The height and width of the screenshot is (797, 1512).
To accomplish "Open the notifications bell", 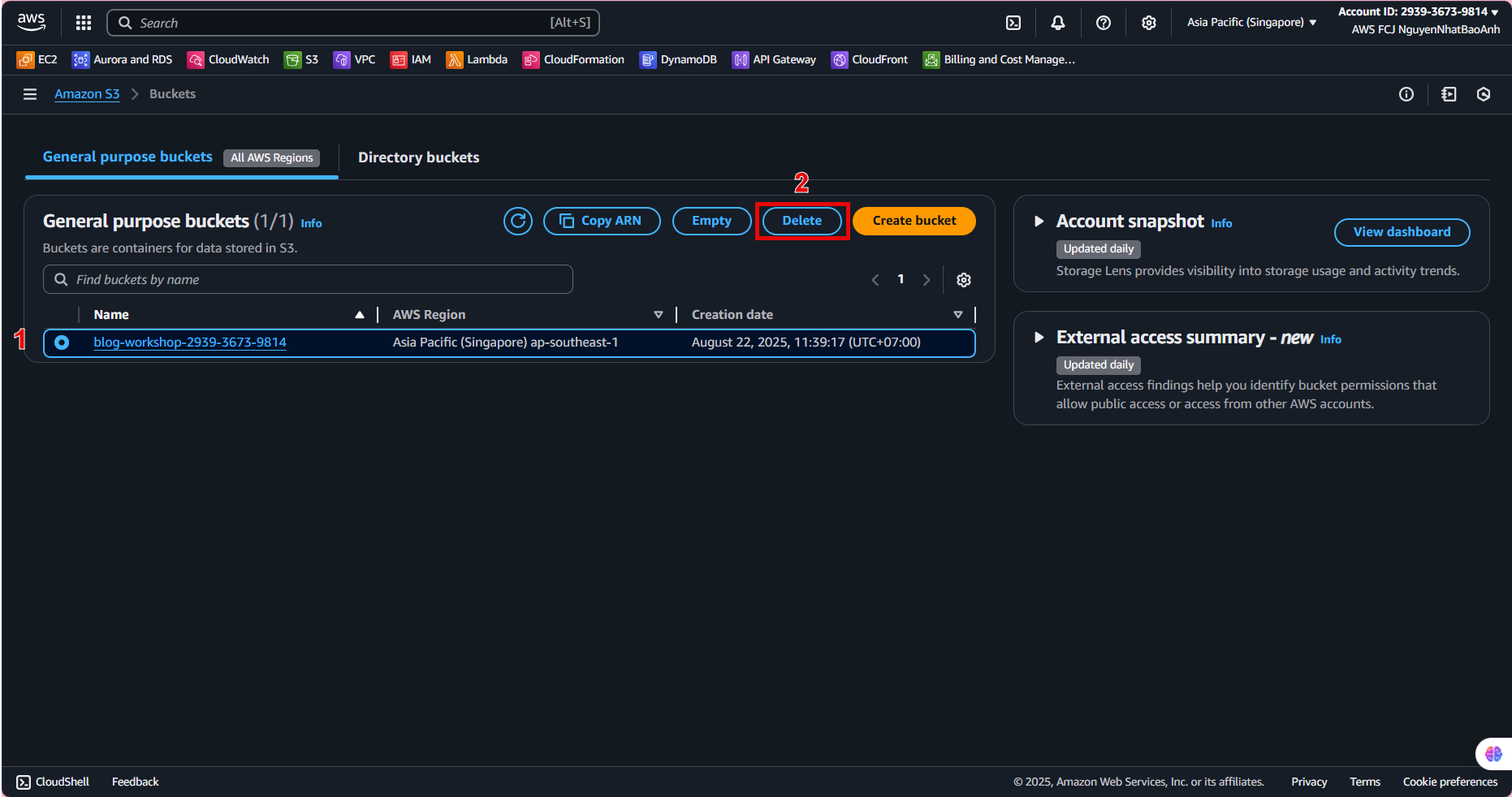I will 1057,23.
